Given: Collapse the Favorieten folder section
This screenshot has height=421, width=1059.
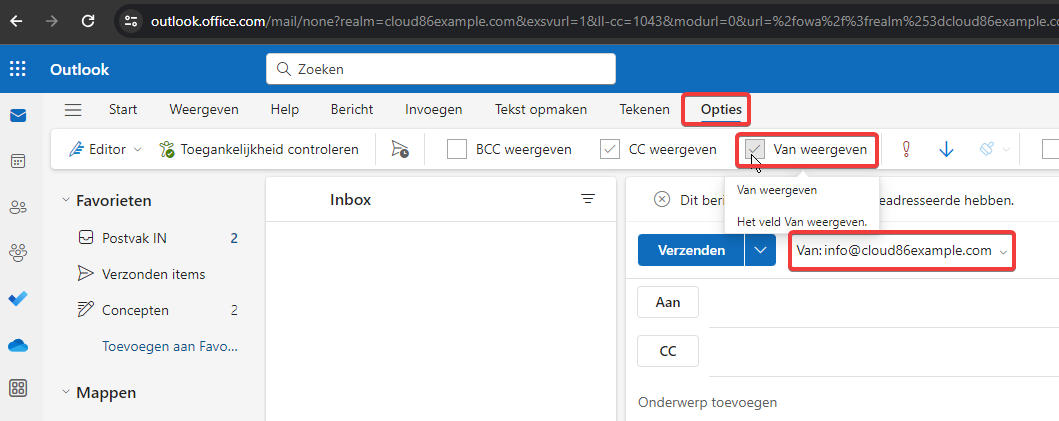Looking at the screenshot, I should [66, 201].
